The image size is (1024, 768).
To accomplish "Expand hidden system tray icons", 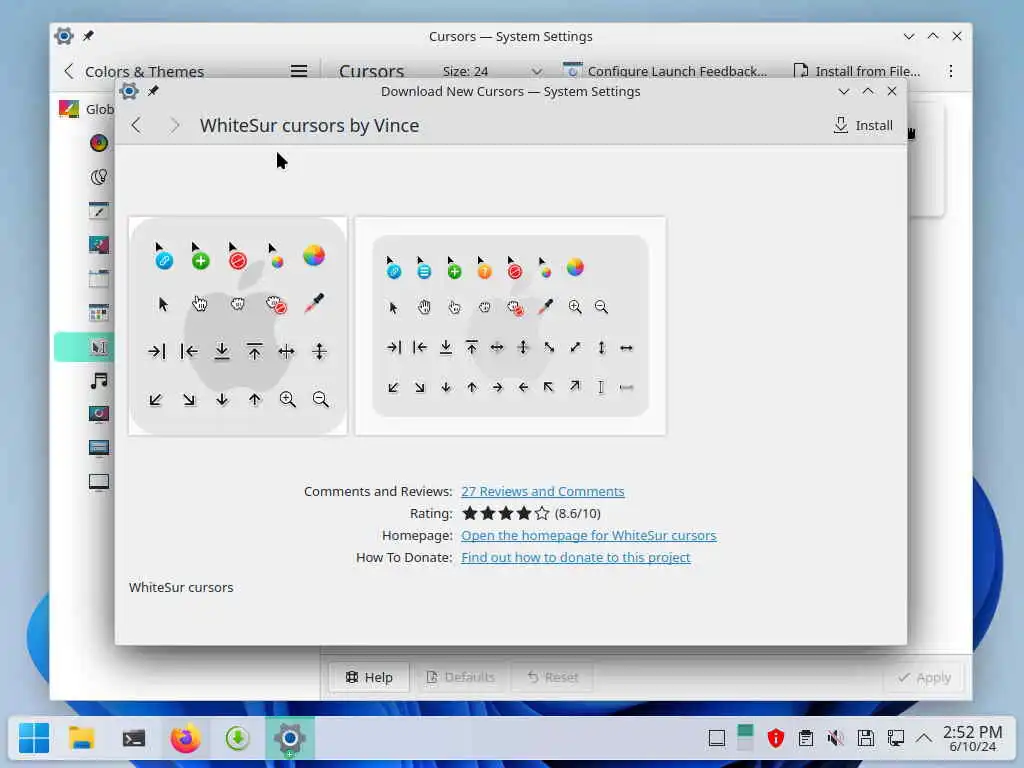I will click(923, 739).
